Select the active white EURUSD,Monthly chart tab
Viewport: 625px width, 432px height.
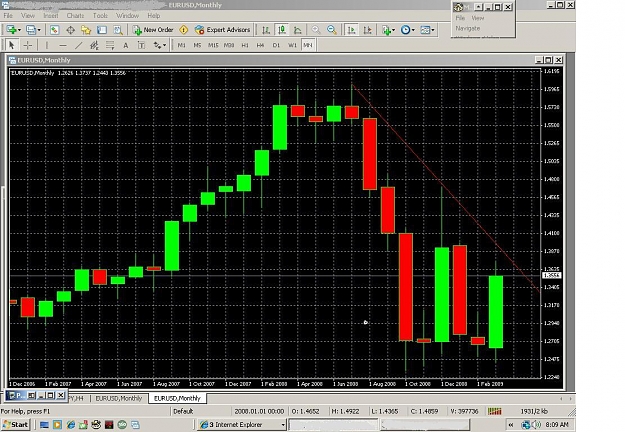pyautogui.click(x=177, y=398)
